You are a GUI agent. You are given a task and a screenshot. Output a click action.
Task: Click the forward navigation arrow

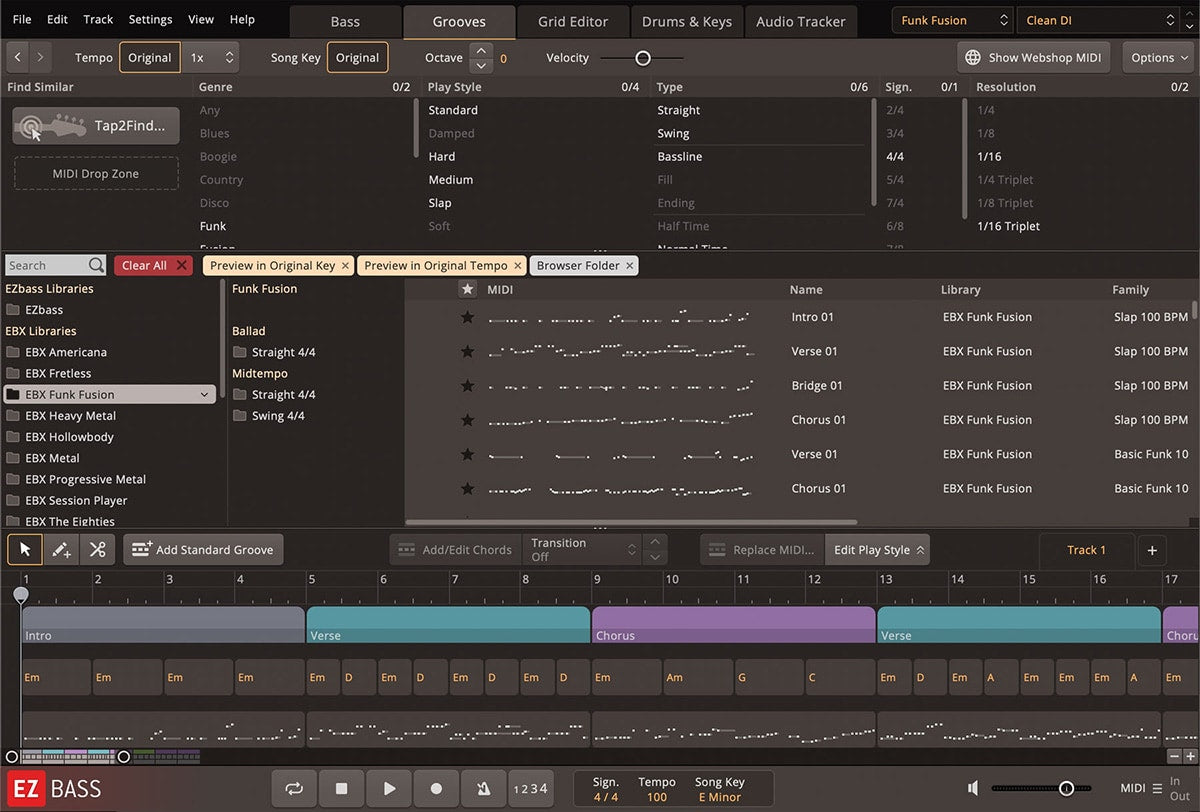[41, 57]
